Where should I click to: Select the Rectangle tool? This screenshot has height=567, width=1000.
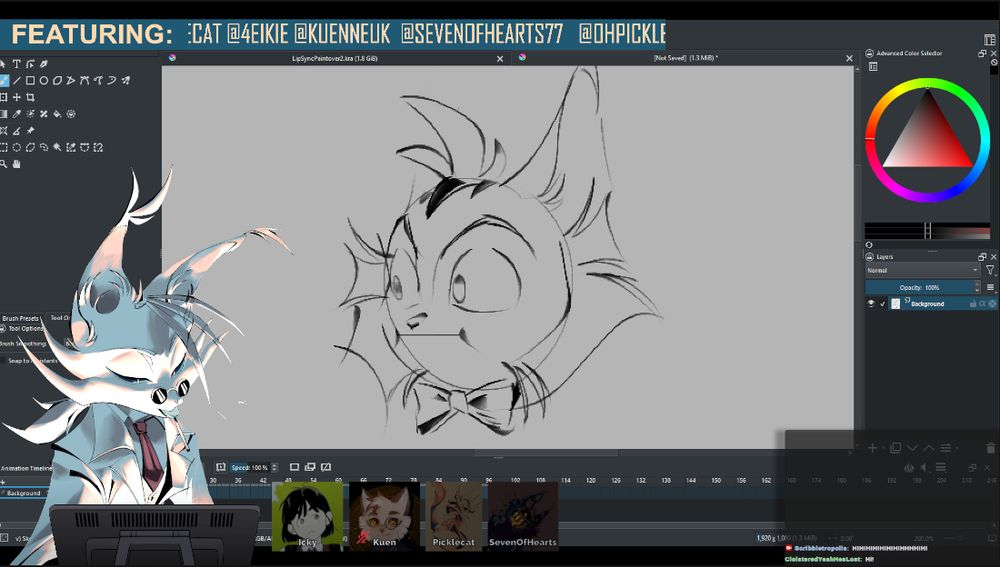coord(30,80)
